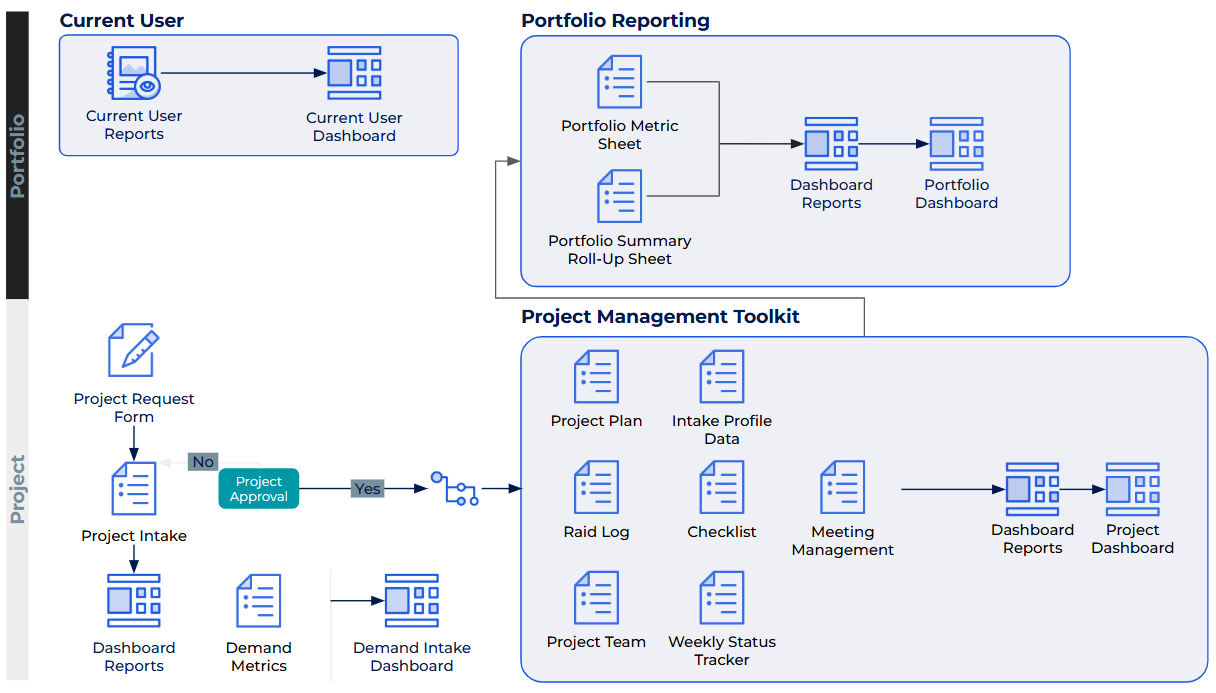The image size is (1216, 693).
Task: Open the Portfolio Dashboard icon
Action: [x=956, y=142]
